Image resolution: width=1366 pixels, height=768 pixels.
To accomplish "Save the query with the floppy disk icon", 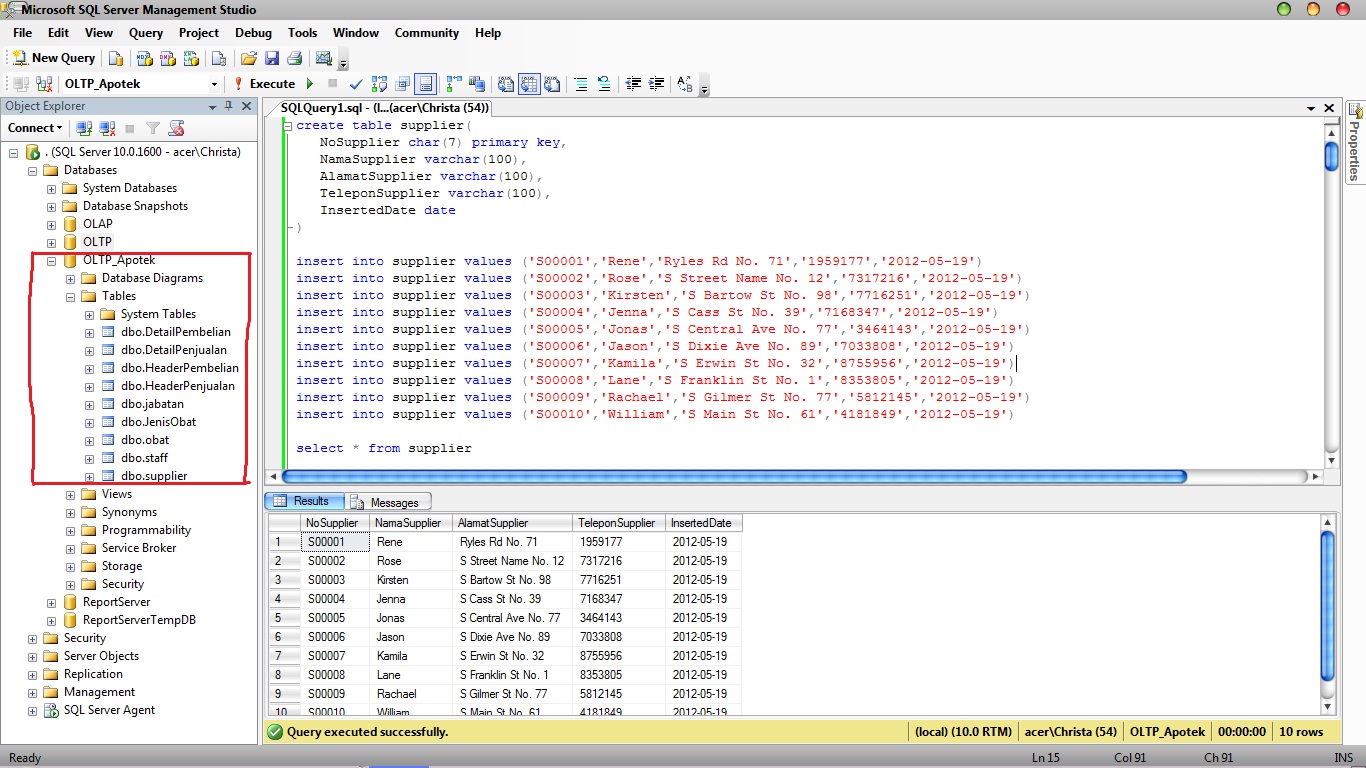I will [x=272, y=58].
